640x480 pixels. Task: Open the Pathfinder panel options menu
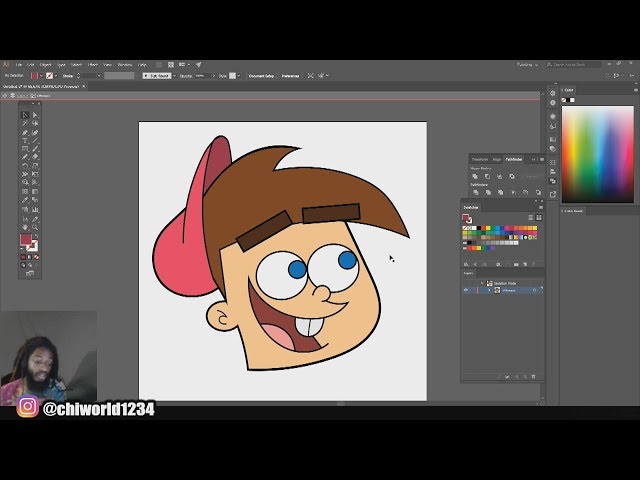click(x=542, y=160)
